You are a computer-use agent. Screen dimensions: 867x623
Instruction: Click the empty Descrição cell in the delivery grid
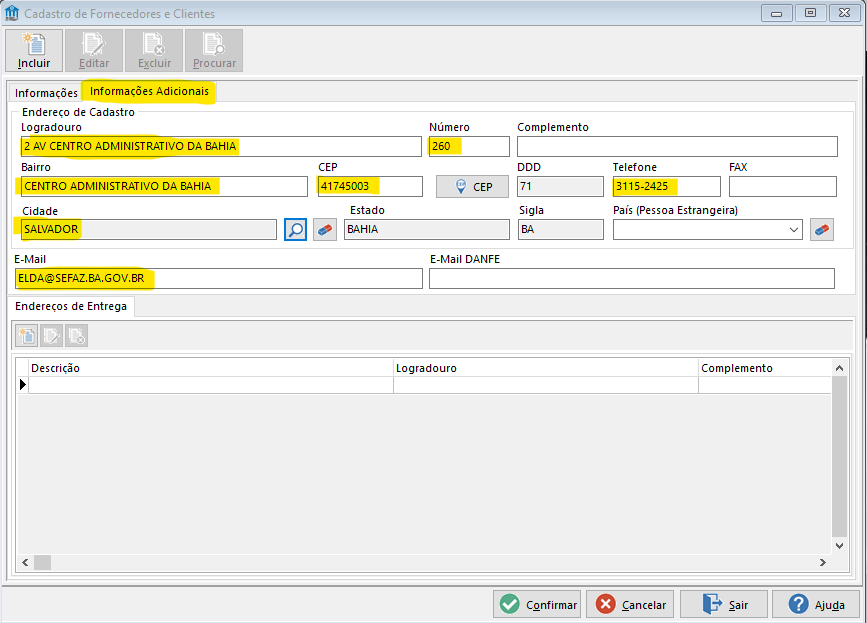point(211,385)
